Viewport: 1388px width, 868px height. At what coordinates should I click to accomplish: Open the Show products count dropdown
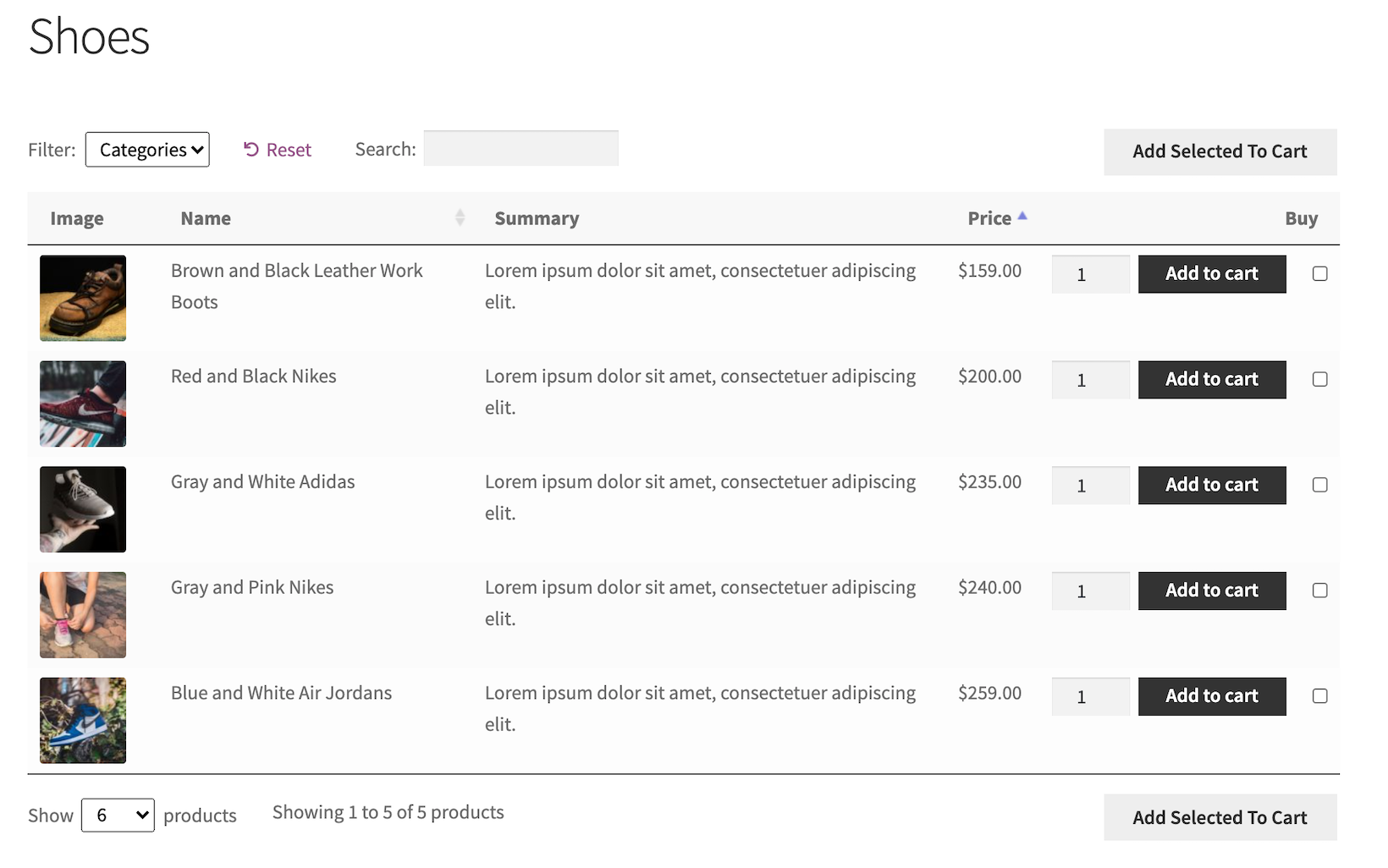117,815
